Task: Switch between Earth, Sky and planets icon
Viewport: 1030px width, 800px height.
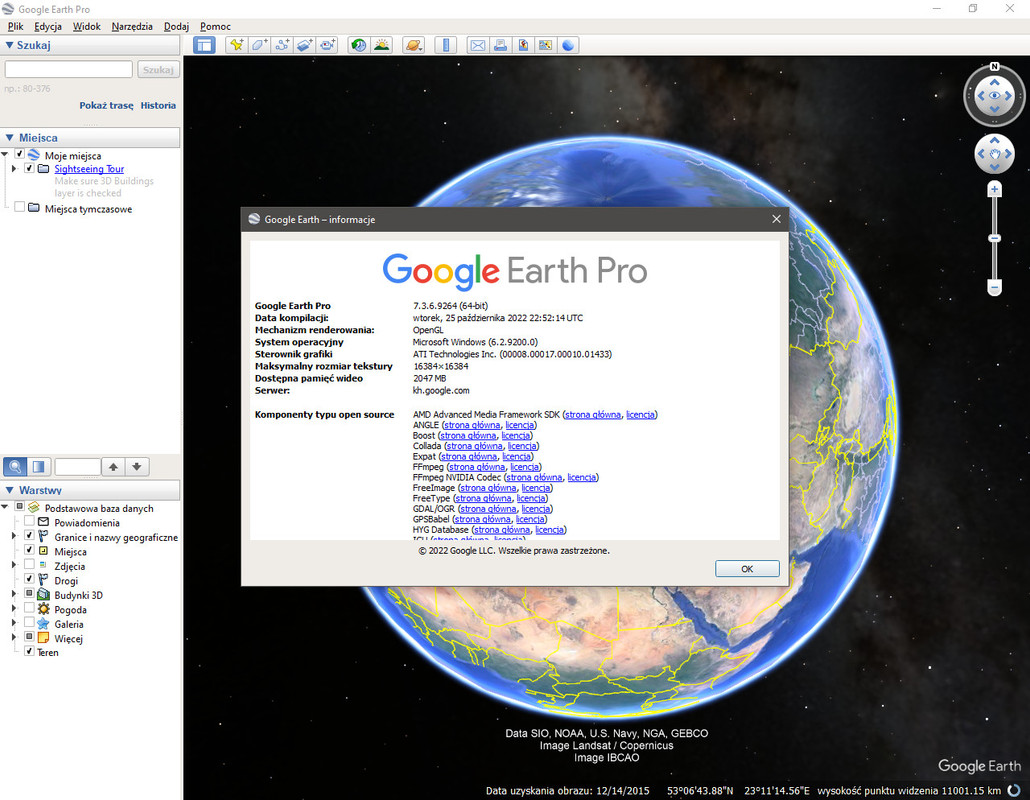Action: click(414, 45)
